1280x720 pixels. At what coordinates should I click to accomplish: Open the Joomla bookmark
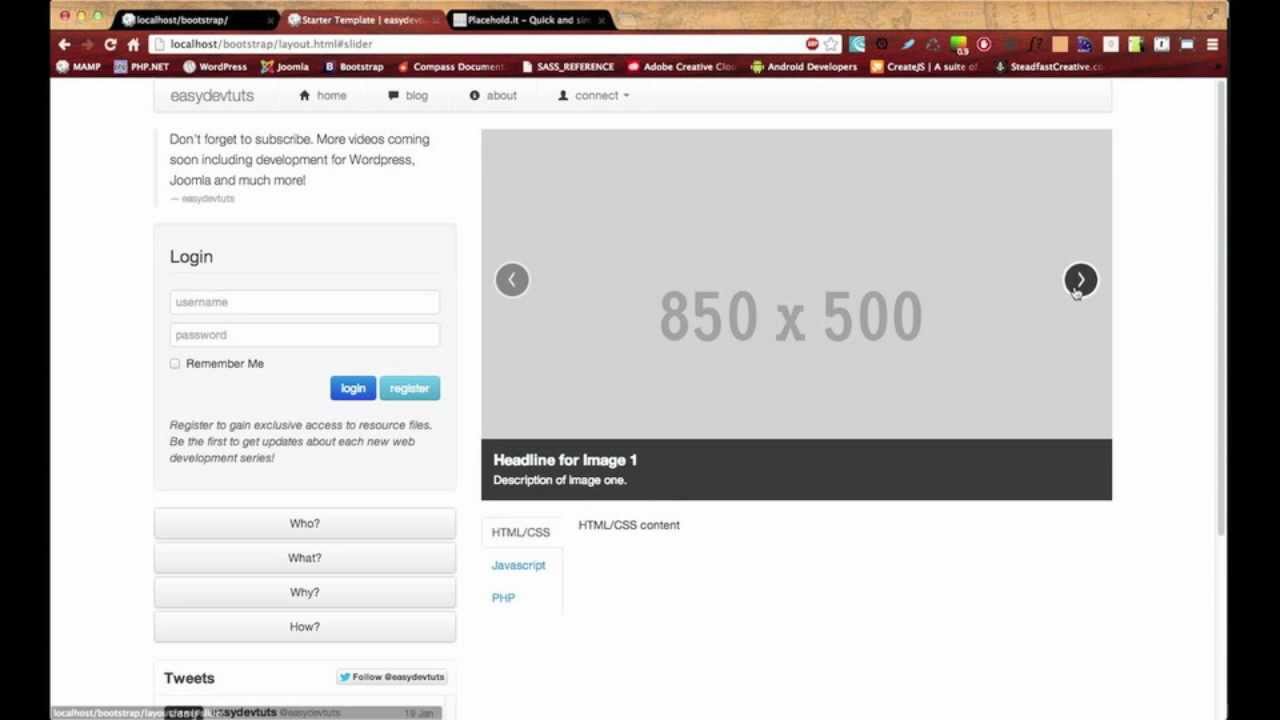pyautogui.click(x=284, y=67)
